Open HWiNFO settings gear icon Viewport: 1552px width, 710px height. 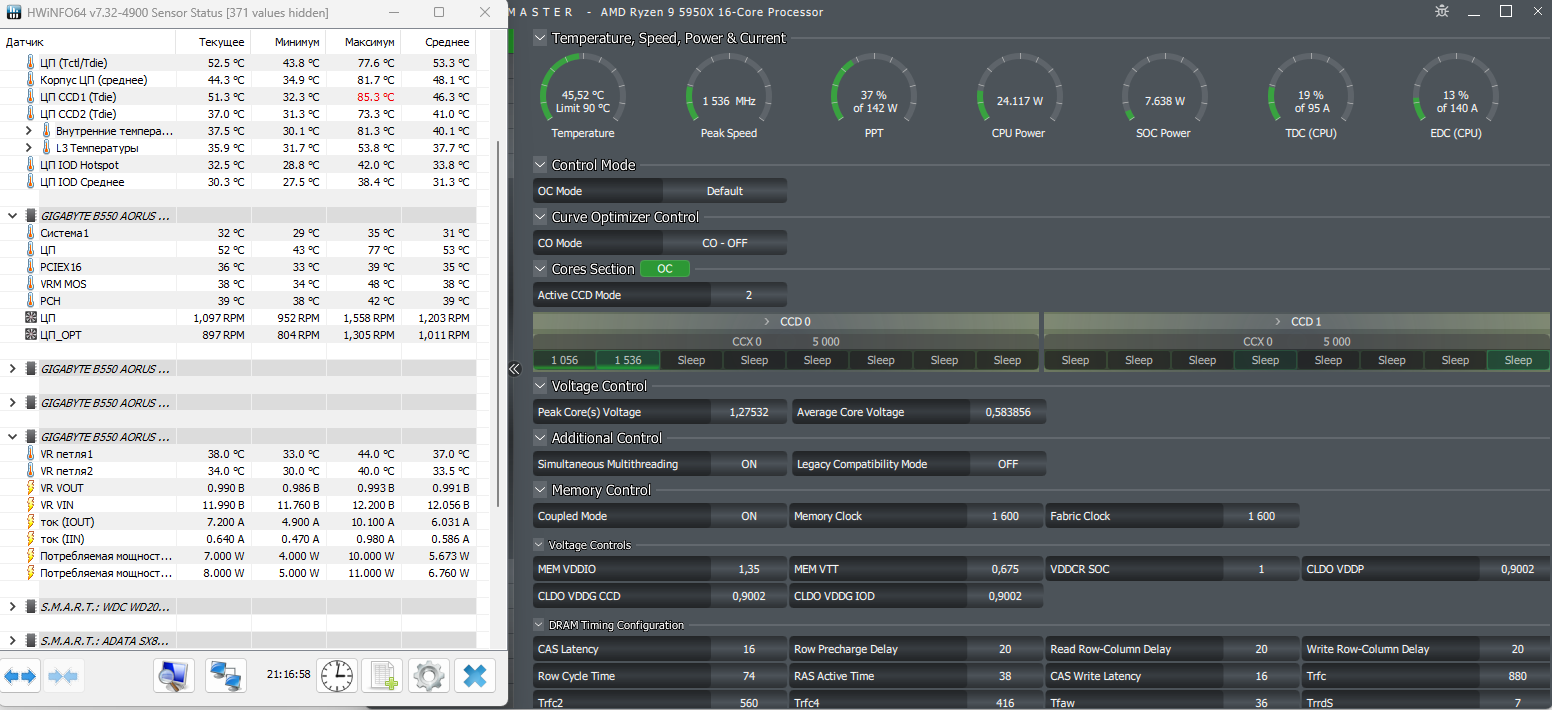click(x=429, y=677)
